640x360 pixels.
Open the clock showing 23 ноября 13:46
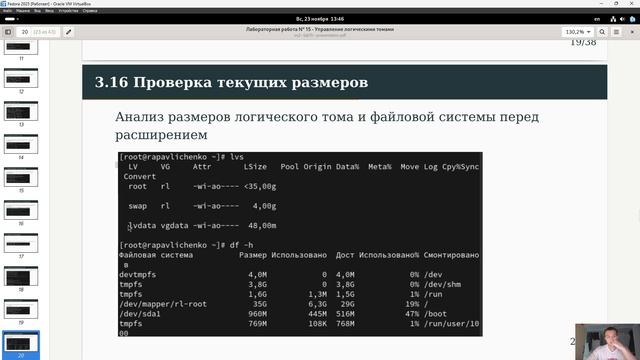click(x=320, y=19)
